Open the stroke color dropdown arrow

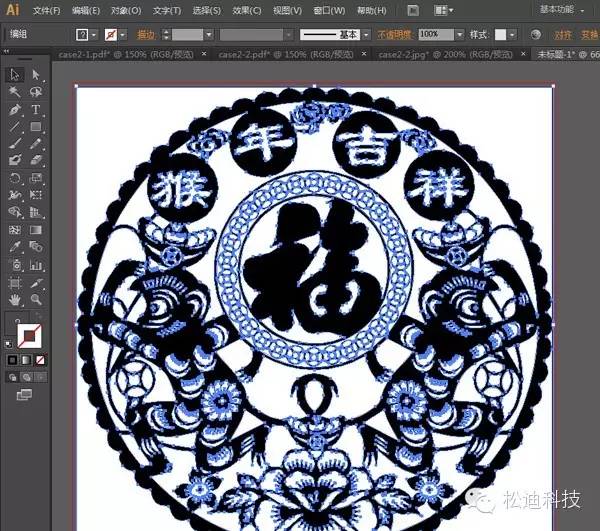[122, 35]
